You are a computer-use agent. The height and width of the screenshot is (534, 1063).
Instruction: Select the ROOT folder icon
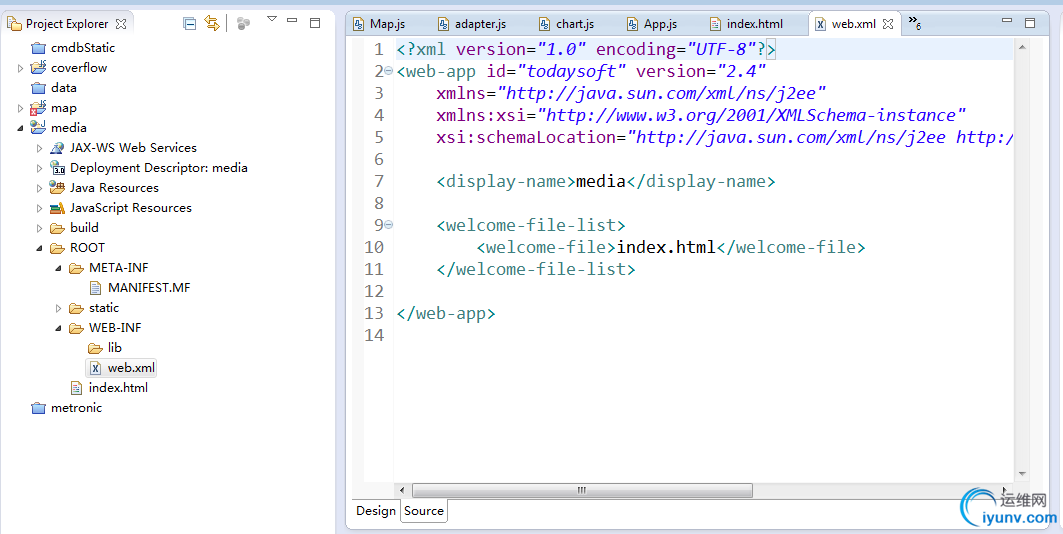(57, 248)
